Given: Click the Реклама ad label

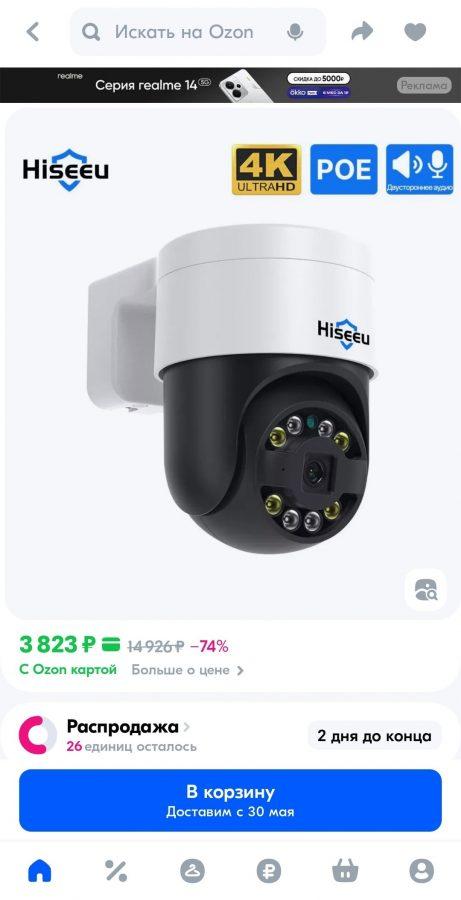Looking at the screenshot, I should tap(423, 86).
